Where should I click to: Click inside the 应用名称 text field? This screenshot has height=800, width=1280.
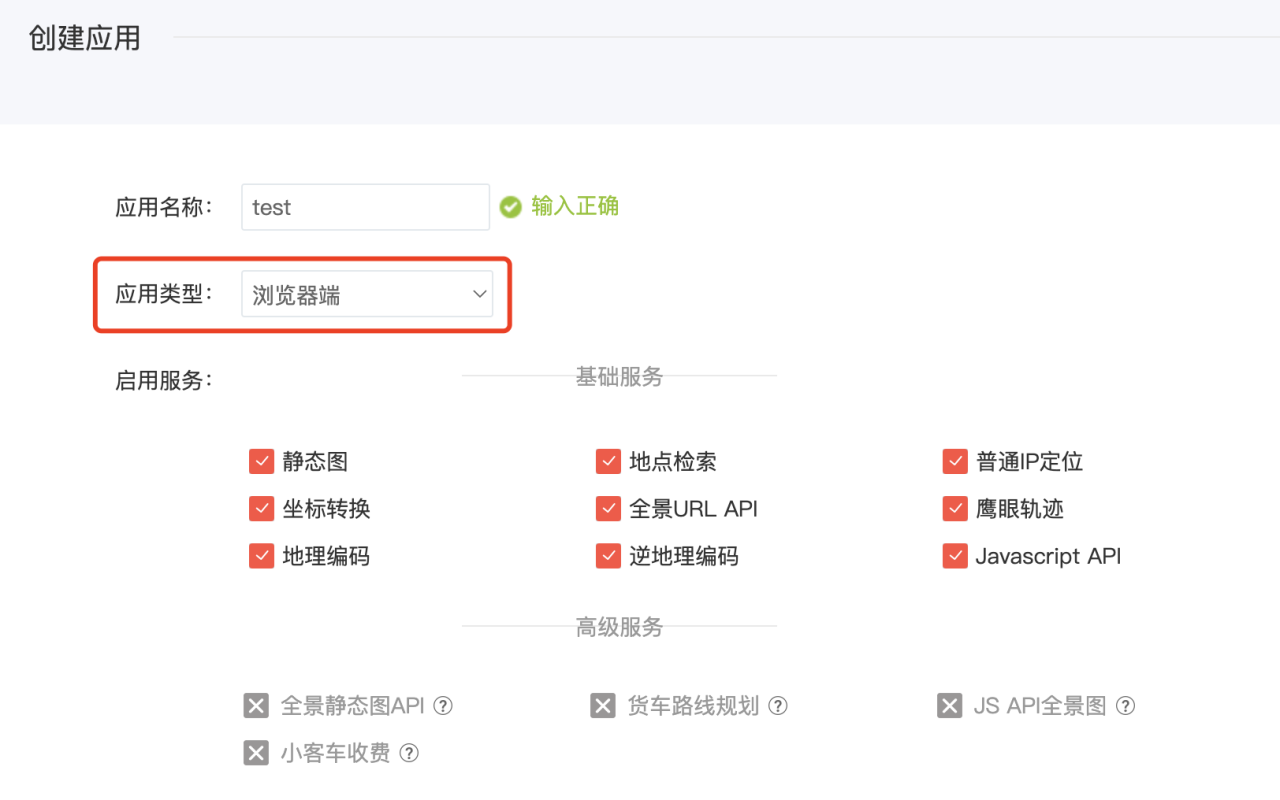(x=364, y=206)
